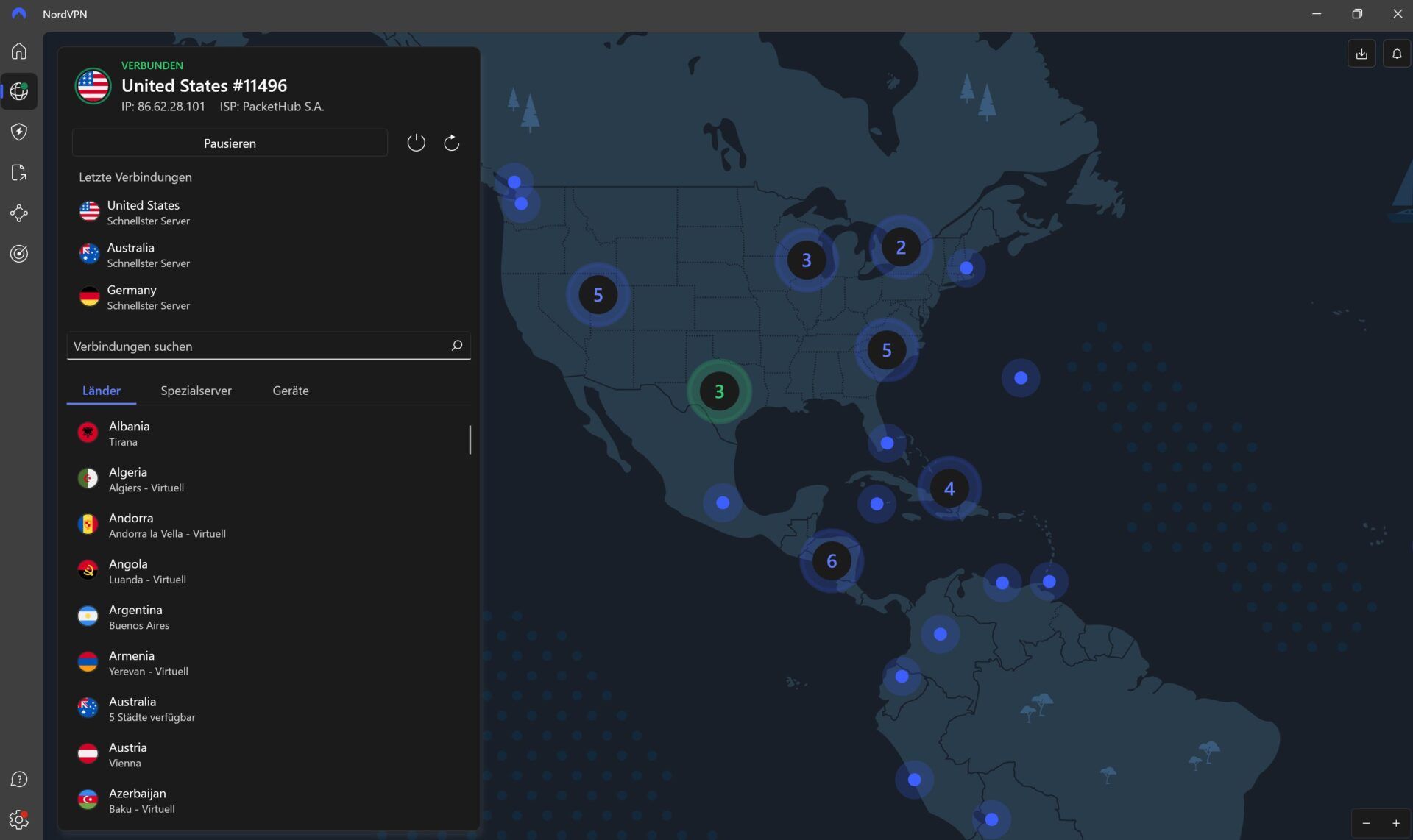Open the downloads icon at top right
Viewport: 1413px width, 840px height.
[1361, 54]
